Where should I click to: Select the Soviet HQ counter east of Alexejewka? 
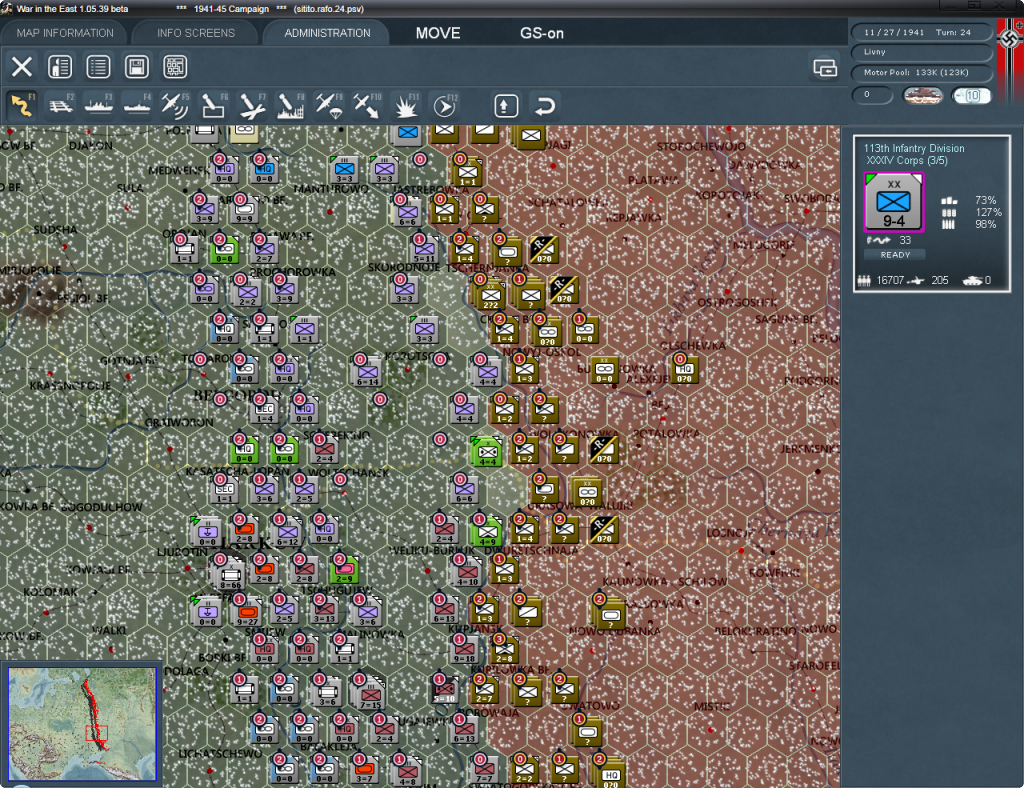(684, 369)
